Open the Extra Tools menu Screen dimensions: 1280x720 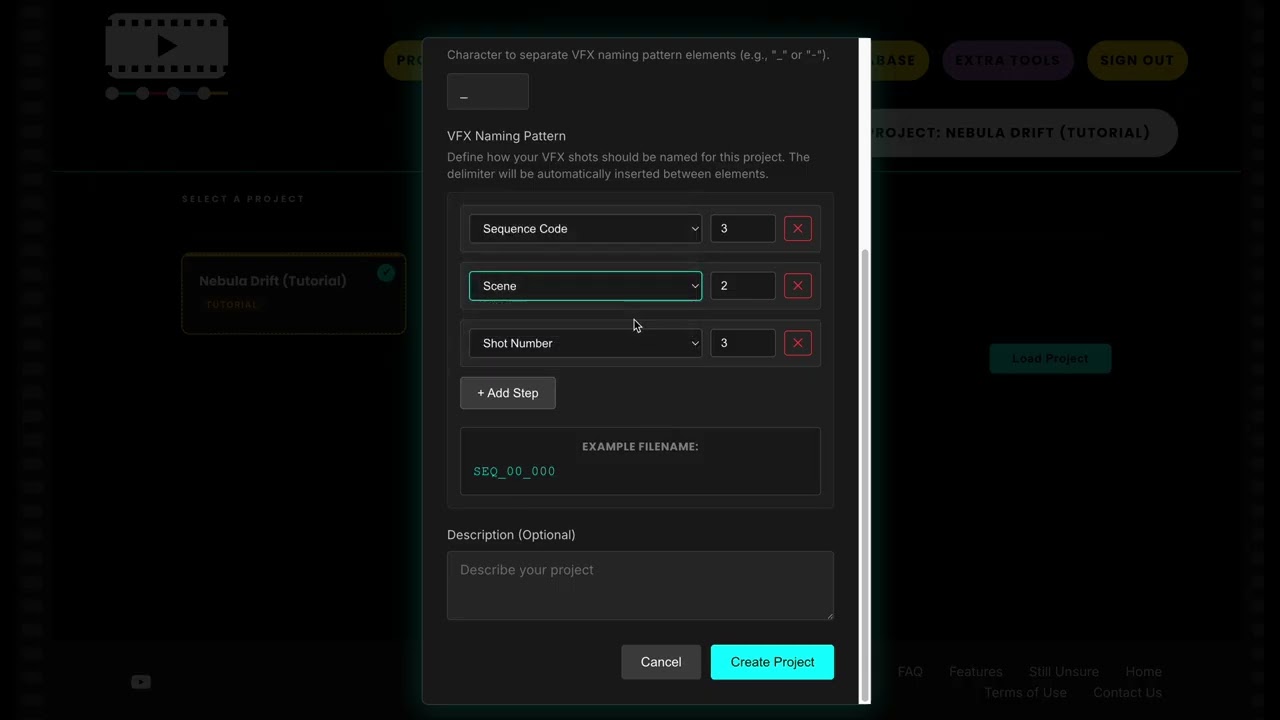[1007, 60]
